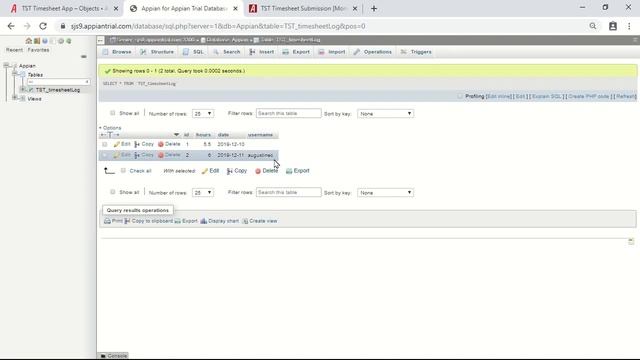Open the lower Number of rows dropdown
The image size is (640, 360).
[203, 193]
